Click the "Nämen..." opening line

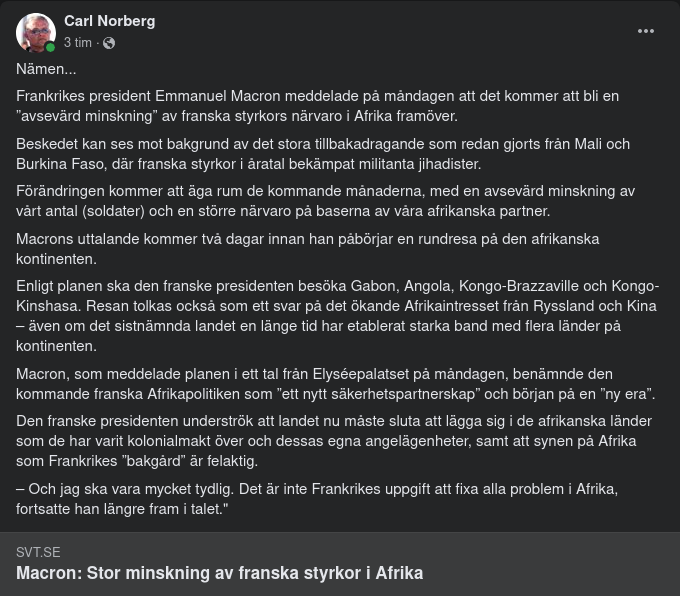pos(46,69)
